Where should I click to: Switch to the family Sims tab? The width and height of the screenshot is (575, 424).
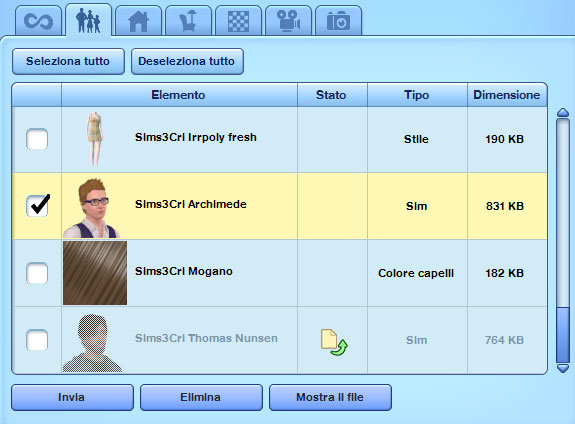(x=88, y=20)
